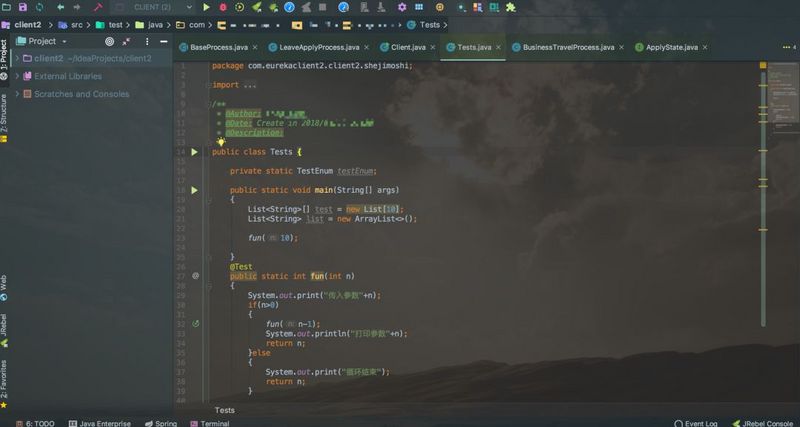Open the JRebel Console

pos(763,423)
